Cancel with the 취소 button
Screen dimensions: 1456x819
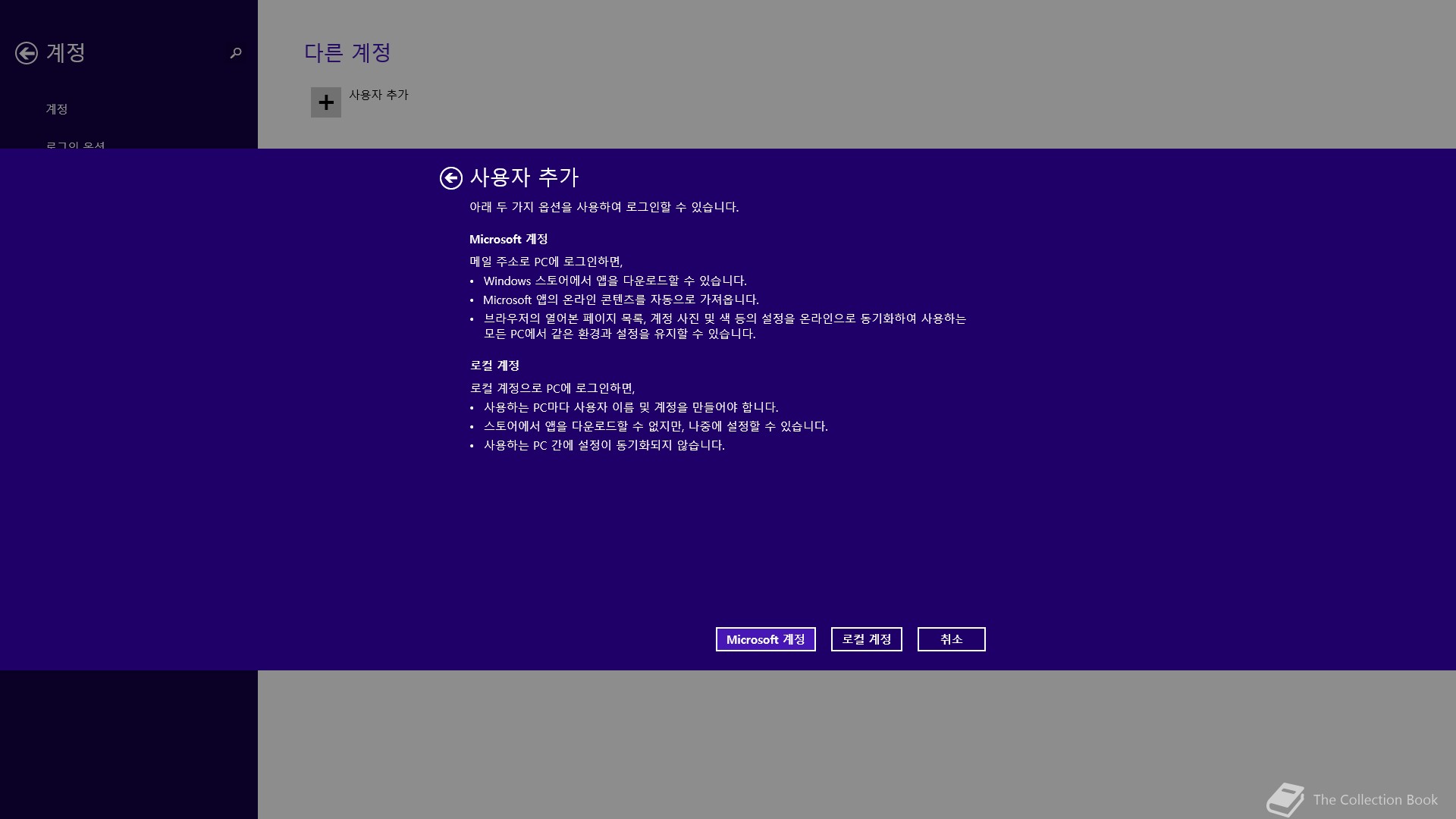(x=952, y=639)
